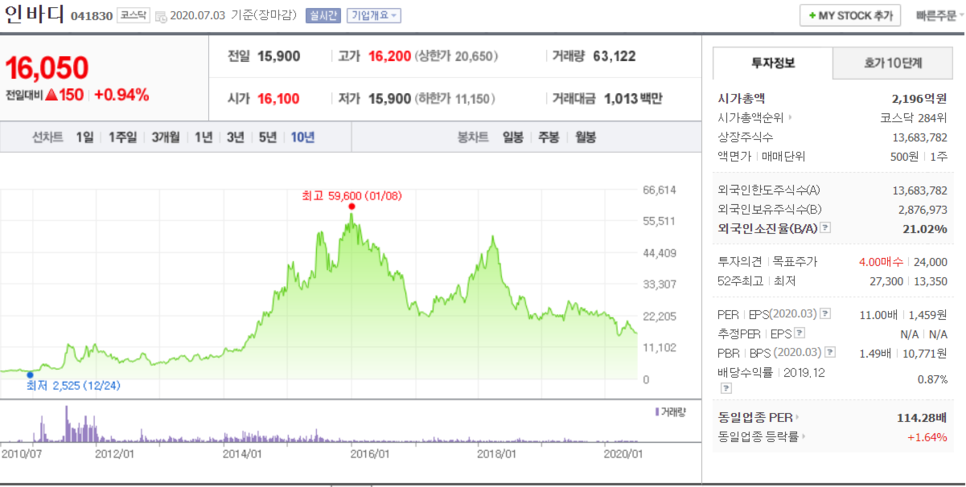This screenshot has height=487, width=966.
Task: Open the 동일업종 등락률 link
Action: (762, 437)
